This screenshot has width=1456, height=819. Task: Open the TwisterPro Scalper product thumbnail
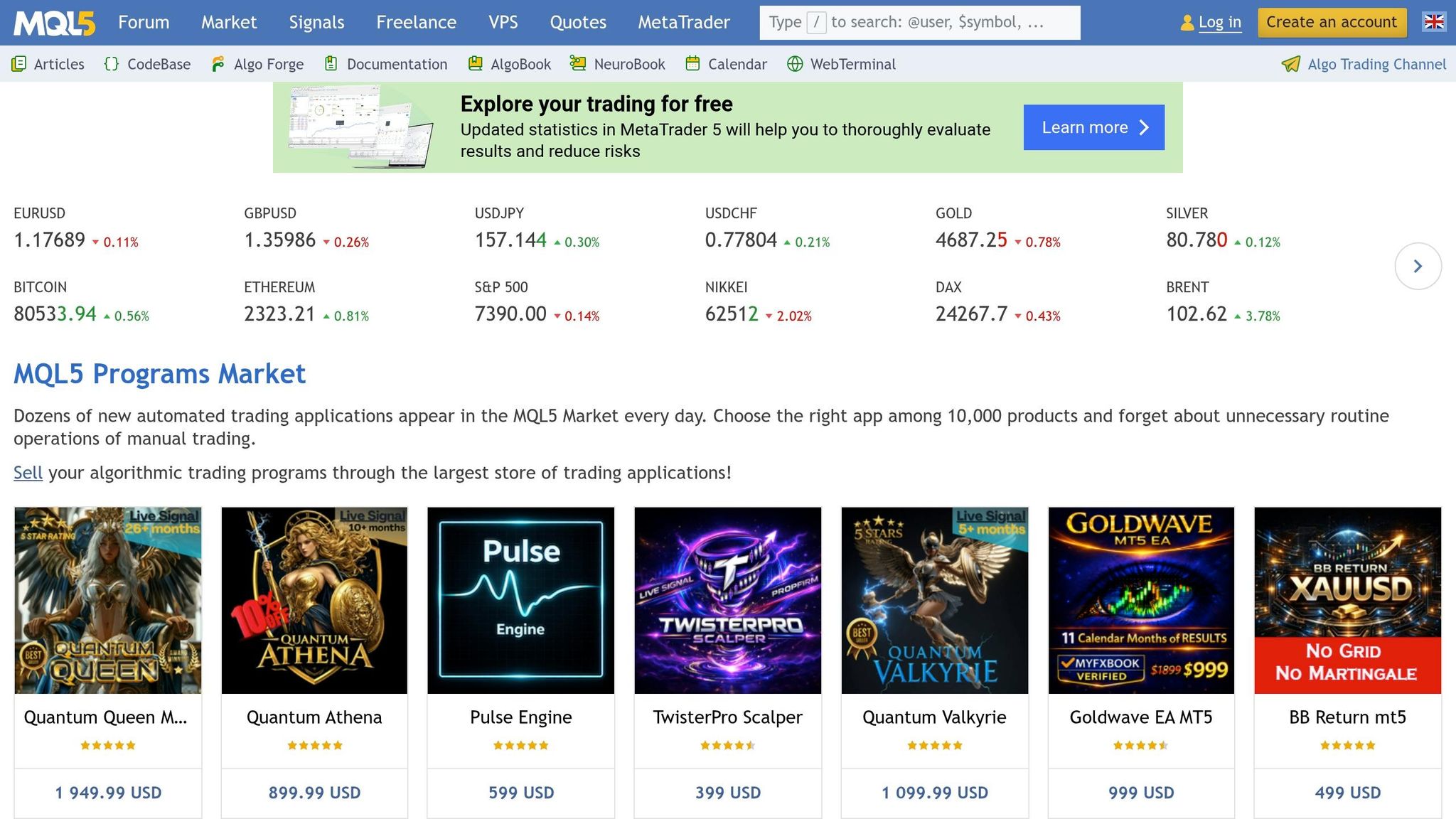(x=728, y=600)
